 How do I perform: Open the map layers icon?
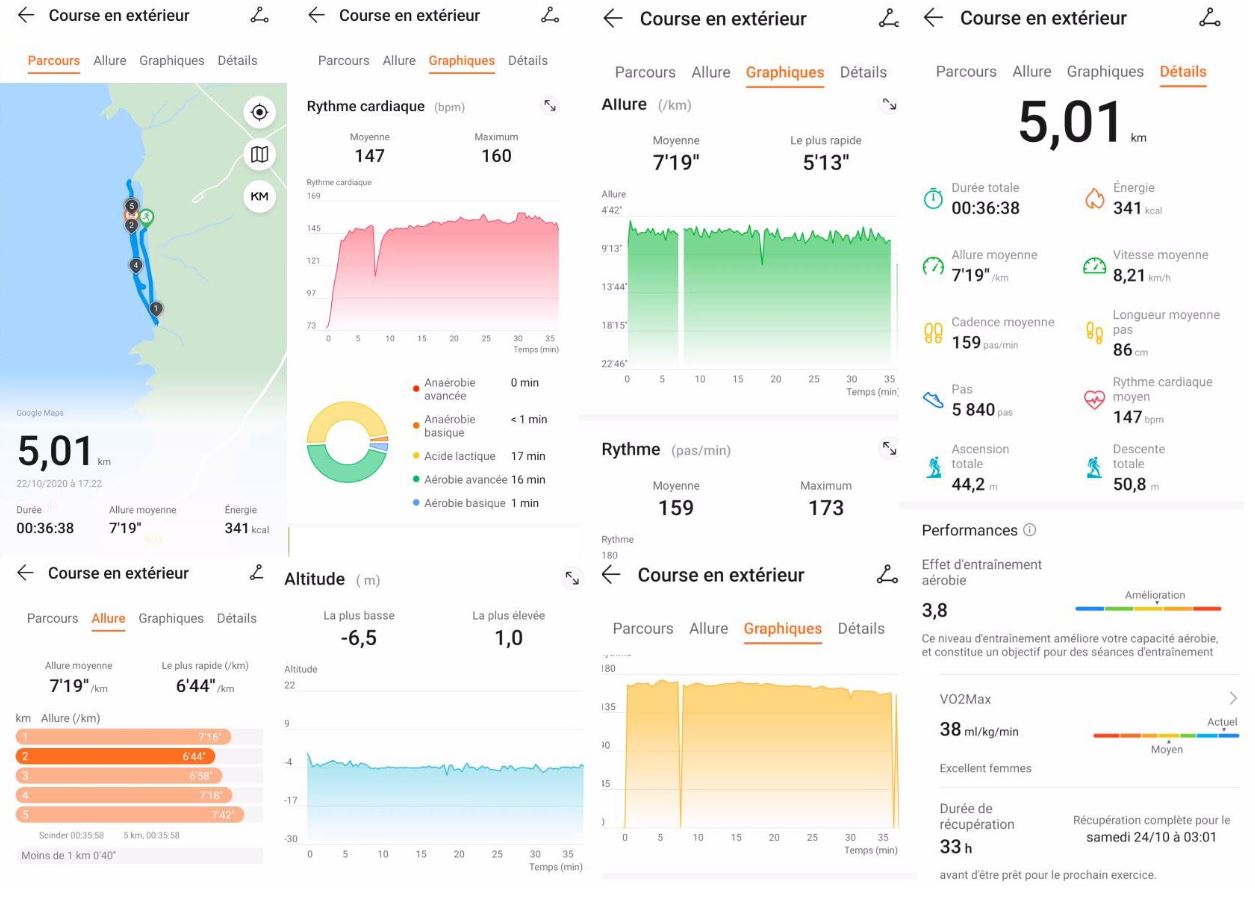tap(259, 154)
